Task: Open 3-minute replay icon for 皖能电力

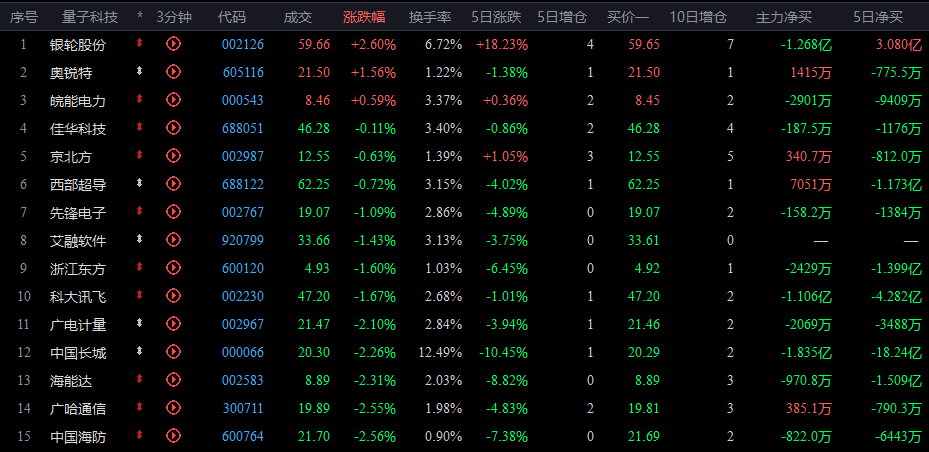Action: coord(173,100)
